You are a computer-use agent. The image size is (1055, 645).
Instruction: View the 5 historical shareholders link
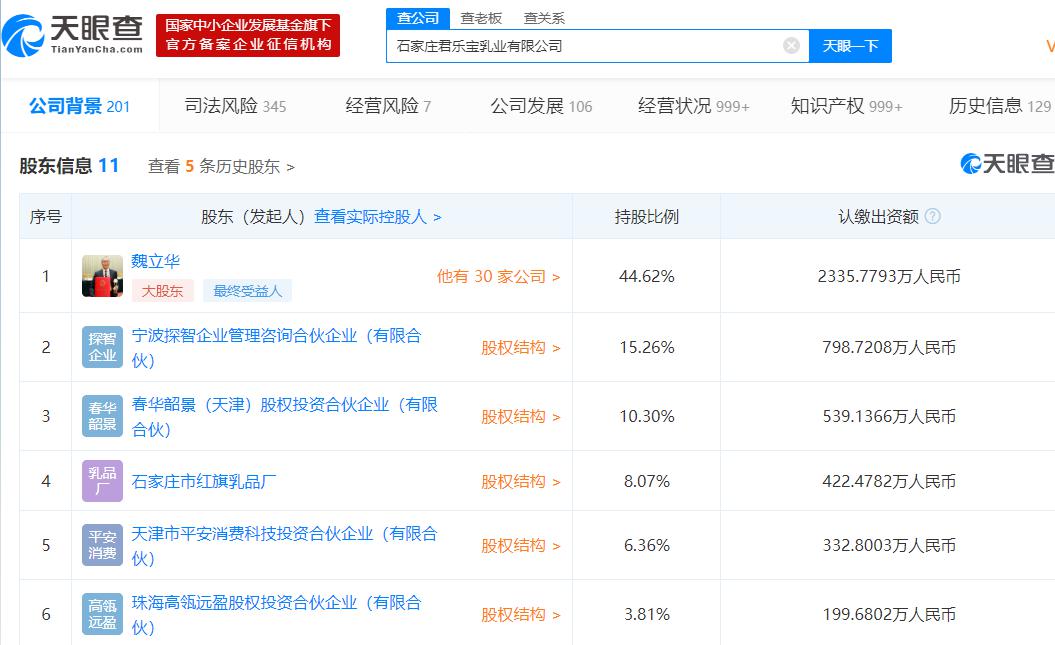(221, 167)
